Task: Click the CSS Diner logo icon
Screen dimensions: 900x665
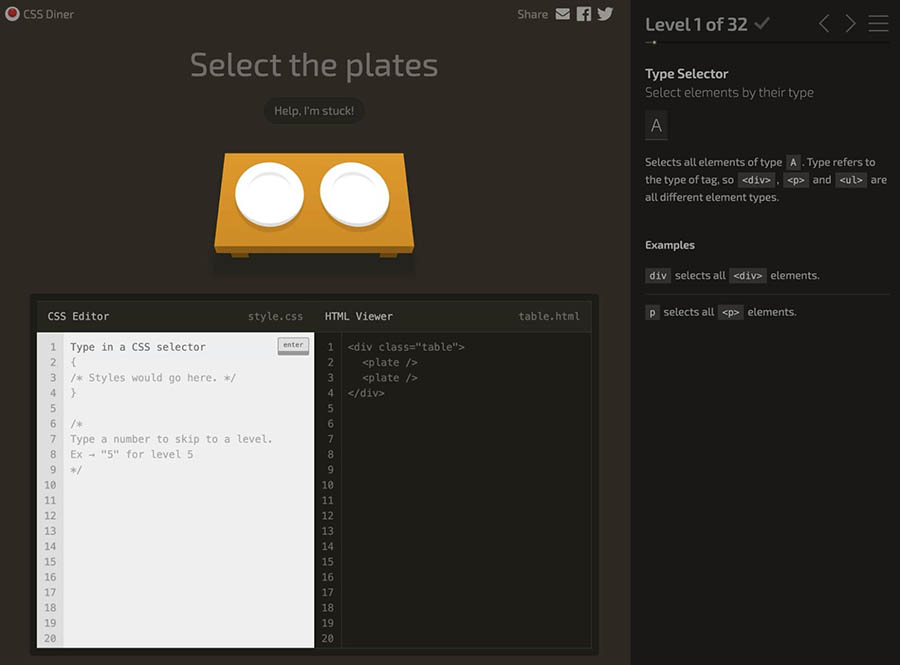Action: 12,14
